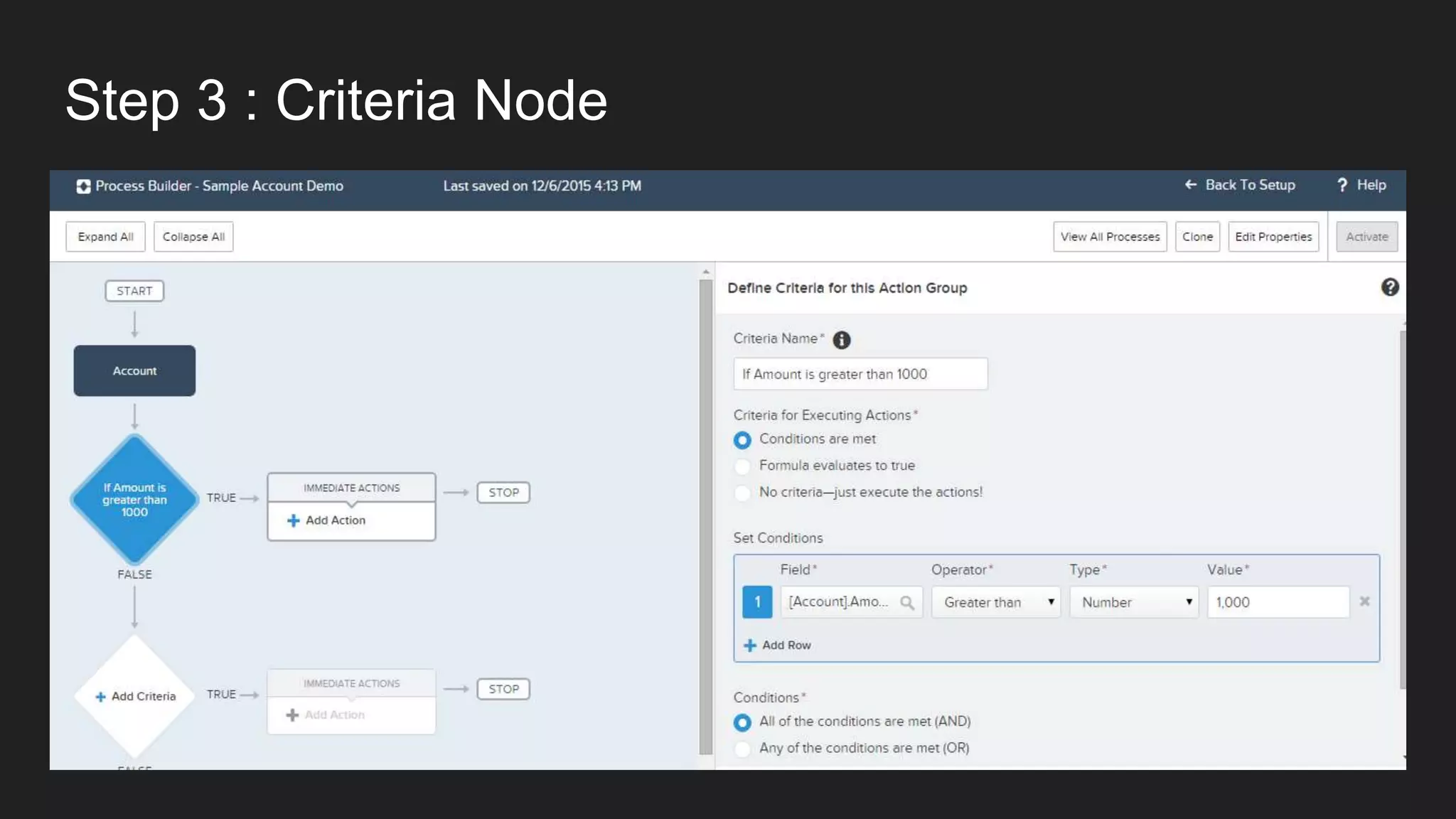Click the second STOP box

(x=503, y=689)
